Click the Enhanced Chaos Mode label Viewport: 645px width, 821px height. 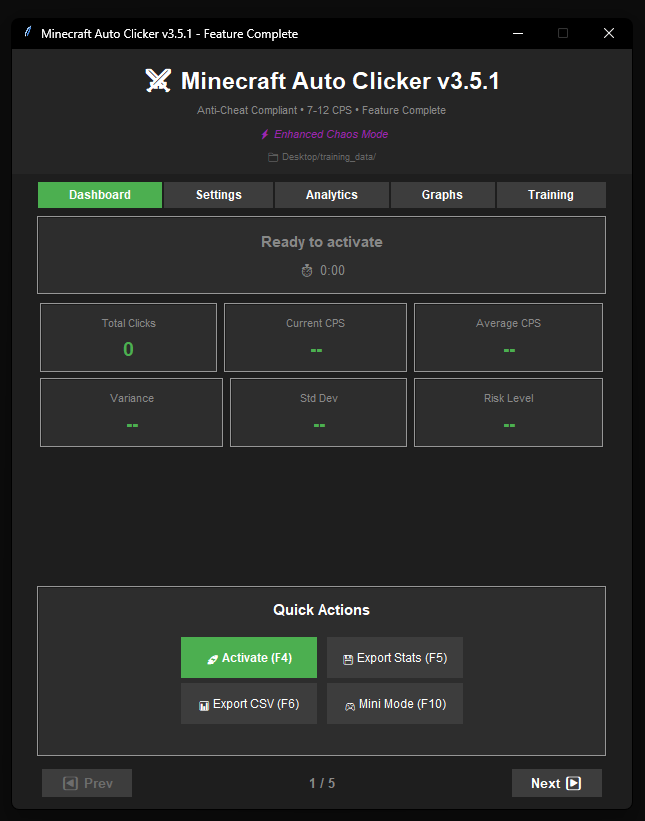[x=331, y=135]
